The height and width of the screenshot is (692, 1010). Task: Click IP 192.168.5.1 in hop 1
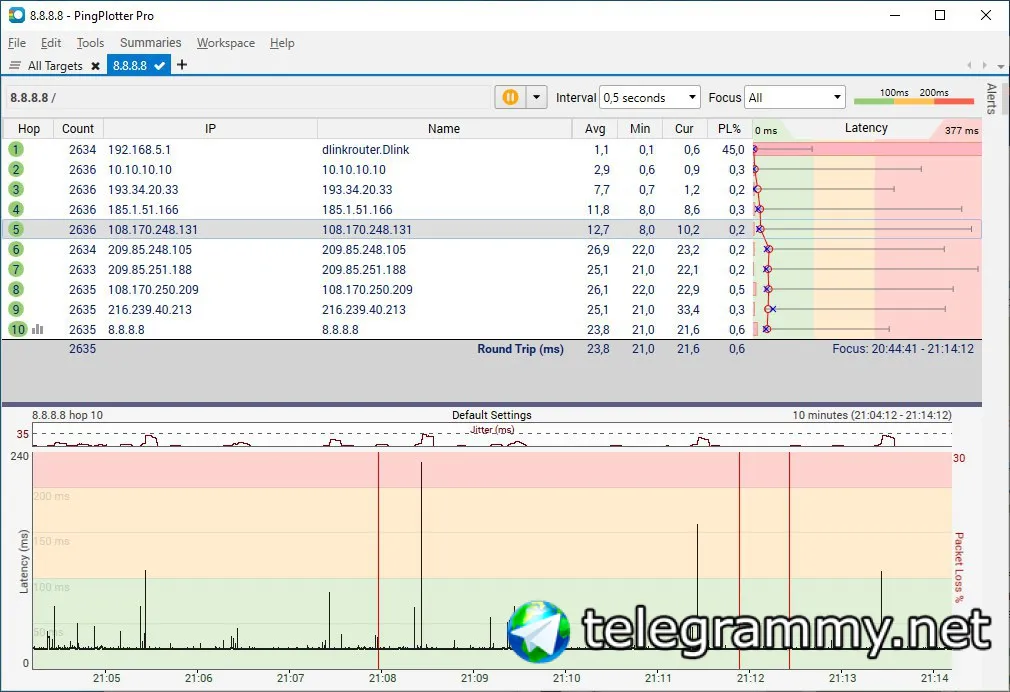(x=139, y=149)
